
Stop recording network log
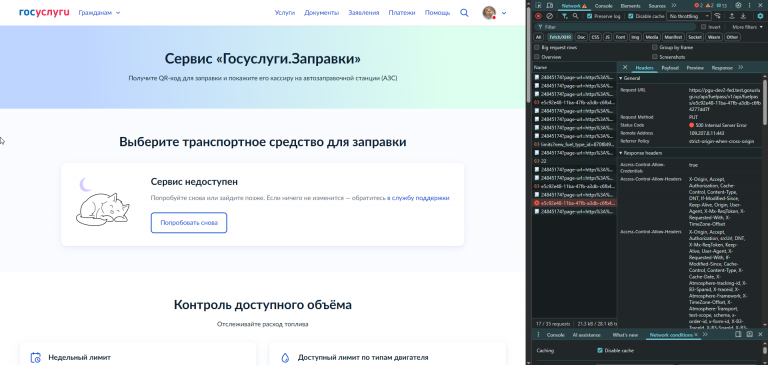tap(538, 16)
